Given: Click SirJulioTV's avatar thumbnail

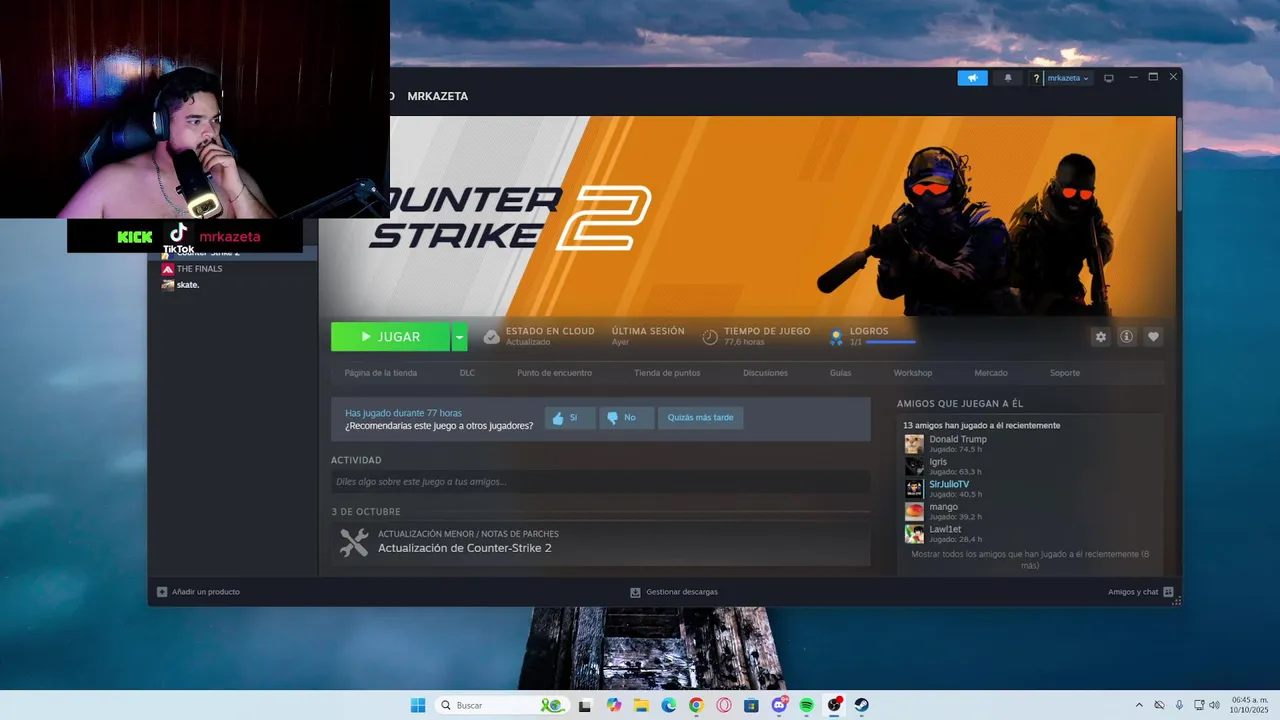Looking at the screenshot, I should pyautogui.click(x=914, y=489).
